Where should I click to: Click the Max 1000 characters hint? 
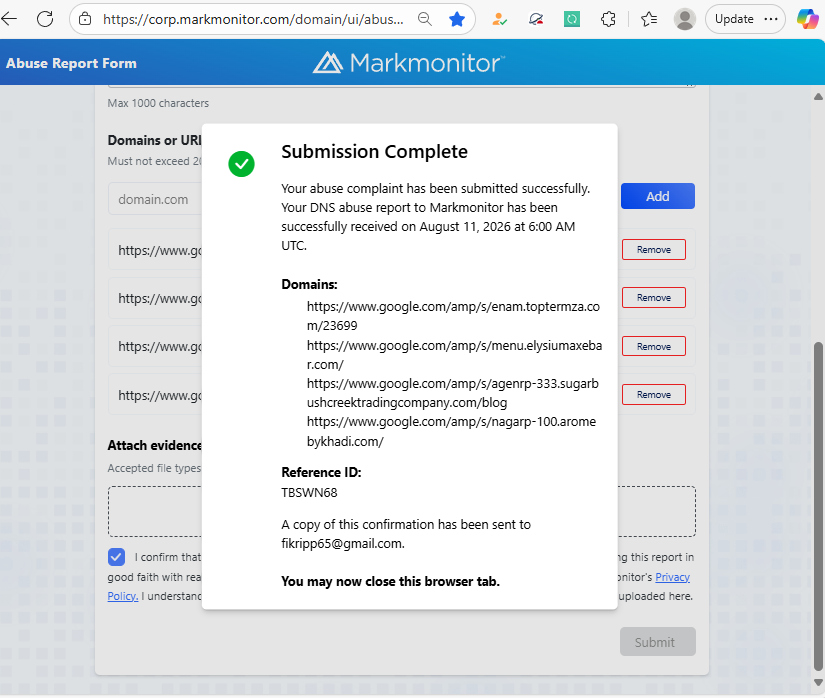158,103
